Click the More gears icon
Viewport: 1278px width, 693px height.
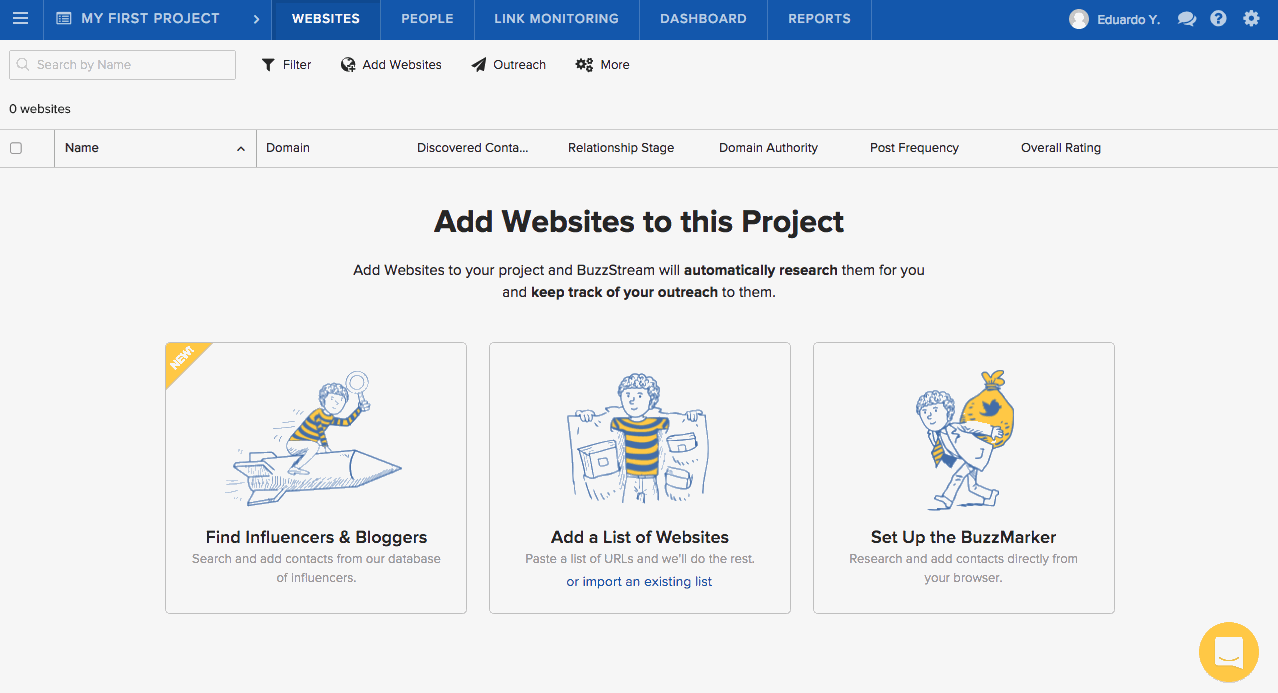point(584,65)
